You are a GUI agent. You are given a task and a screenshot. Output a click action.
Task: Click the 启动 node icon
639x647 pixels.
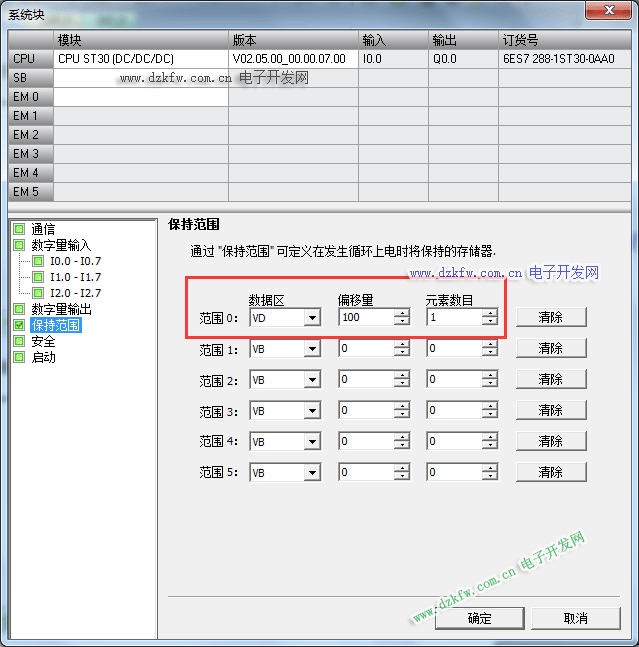(x=19, y=357)
